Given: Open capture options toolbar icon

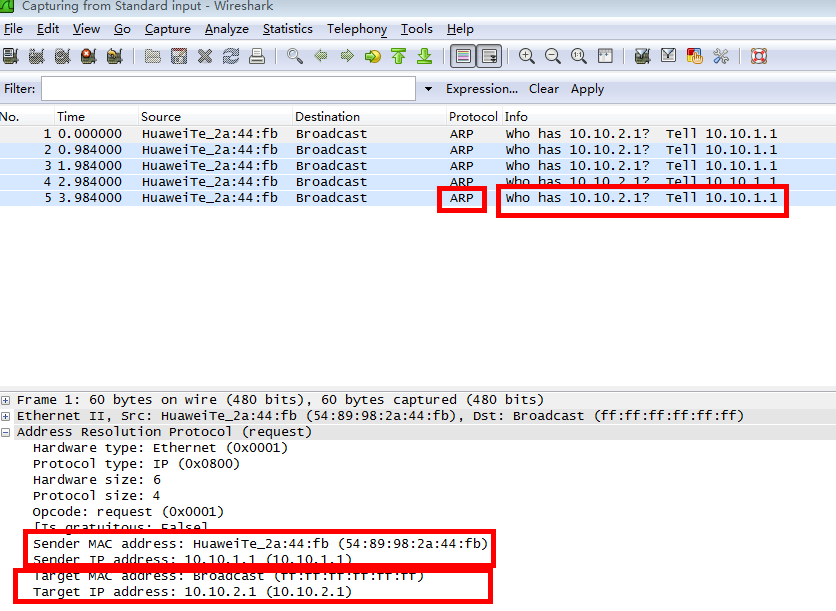Looking at the screenshot, I should click(36, 56).
